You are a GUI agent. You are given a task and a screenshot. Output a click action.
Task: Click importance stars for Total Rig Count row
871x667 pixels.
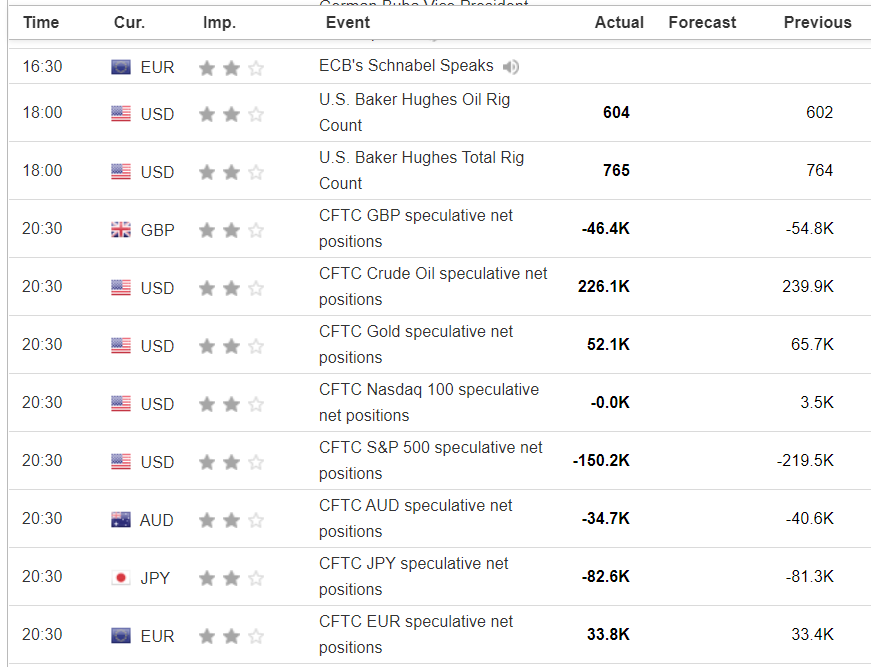coord(231,172)
